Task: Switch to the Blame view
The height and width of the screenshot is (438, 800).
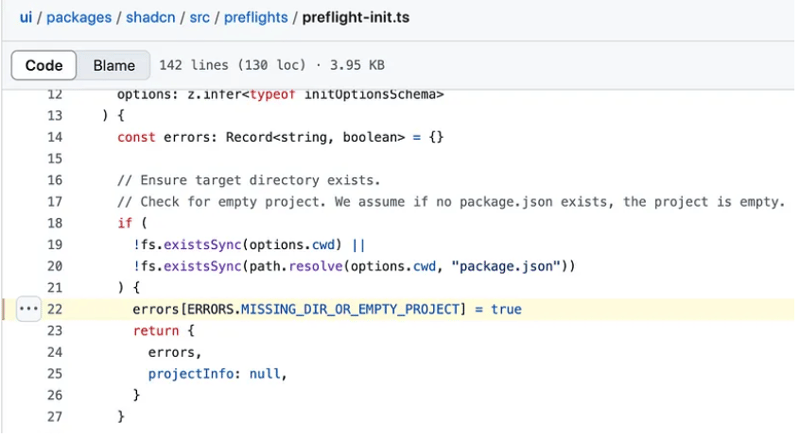Action: pyautogui.click(x=114, y=66)
